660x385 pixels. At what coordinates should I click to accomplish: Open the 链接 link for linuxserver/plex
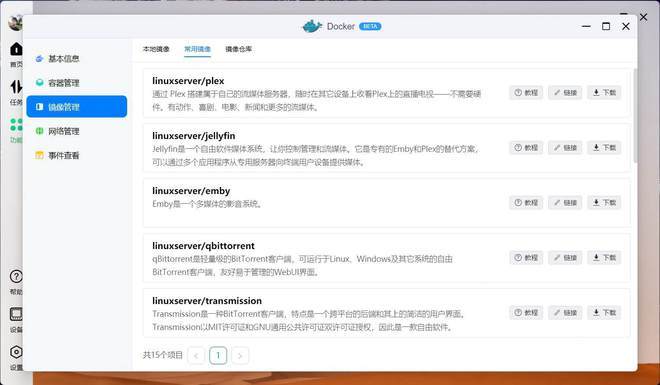(565, 93)
